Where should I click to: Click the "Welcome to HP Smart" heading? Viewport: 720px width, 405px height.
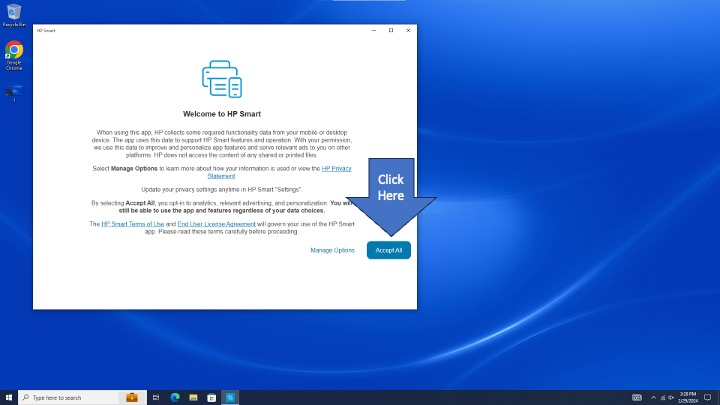point(222,114)
